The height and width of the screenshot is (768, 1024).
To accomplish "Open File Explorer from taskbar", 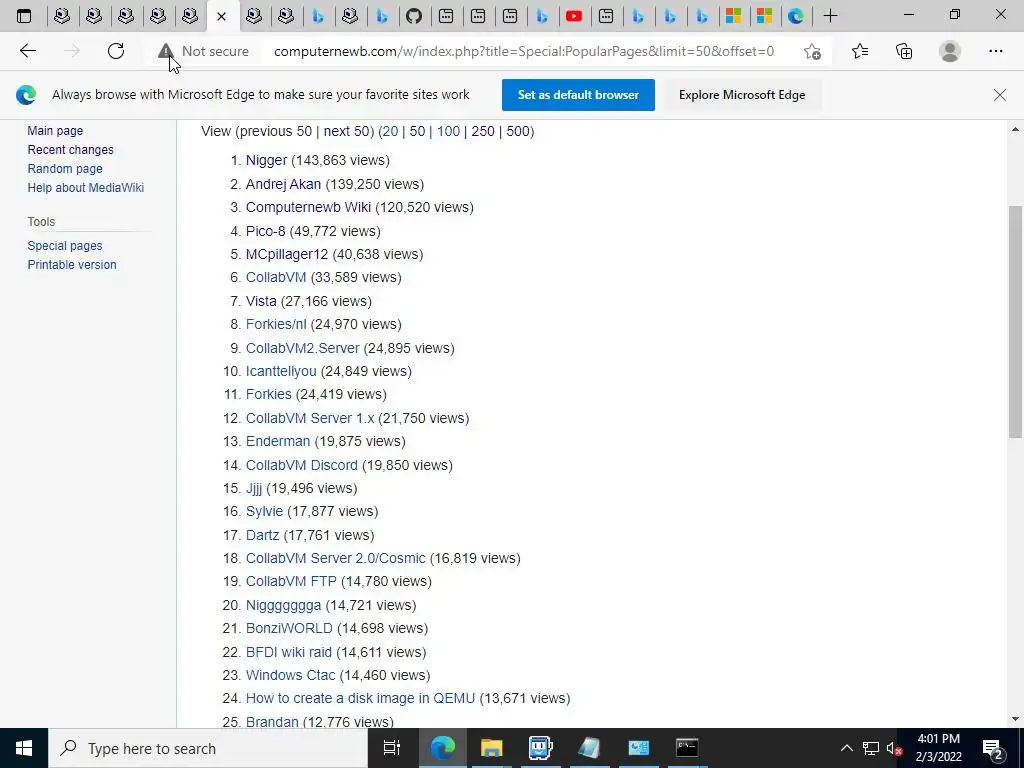I will (491, 748).
